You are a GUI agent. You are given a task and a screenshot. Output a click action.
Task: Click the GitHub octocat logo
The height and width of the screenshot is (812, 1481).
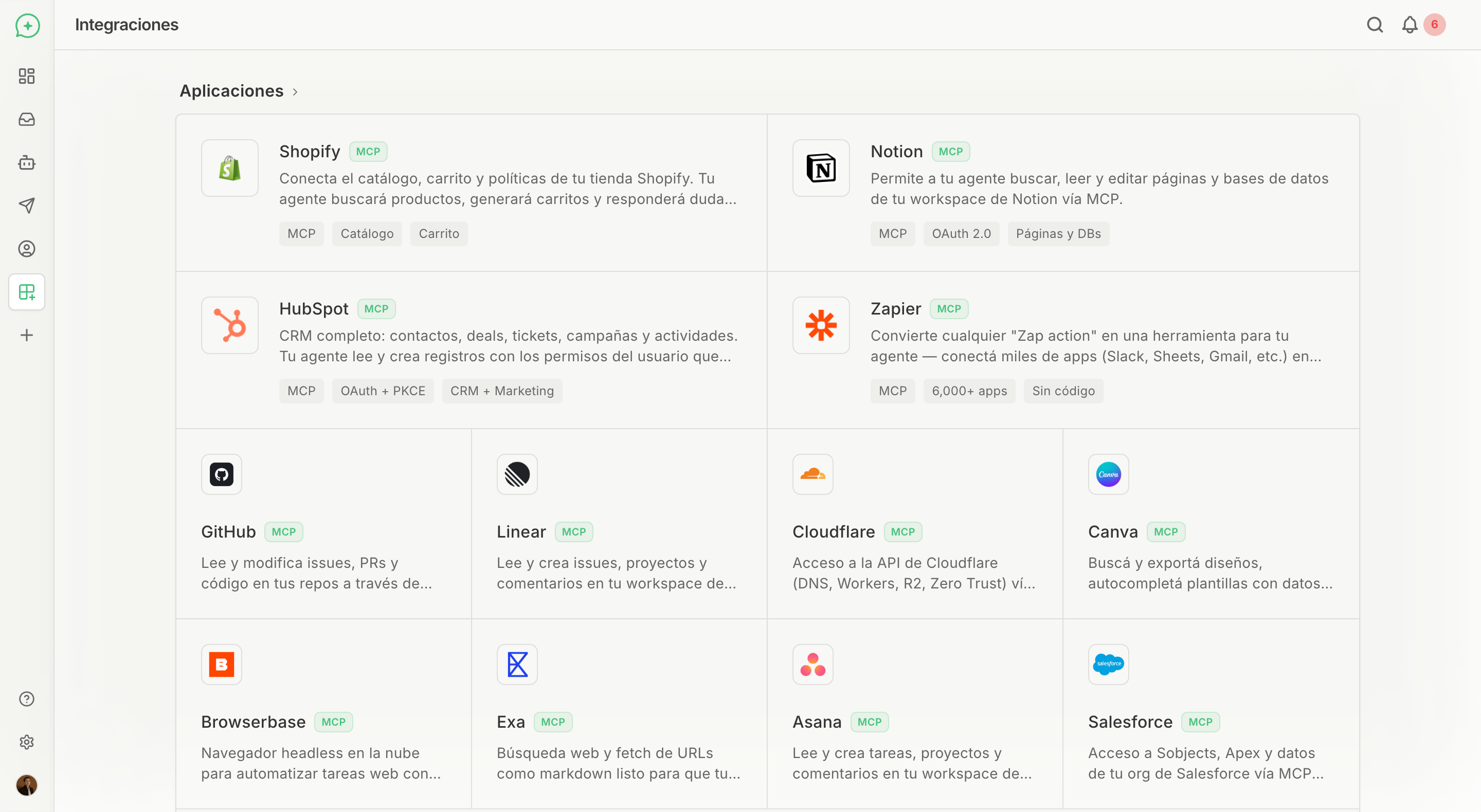221,474
